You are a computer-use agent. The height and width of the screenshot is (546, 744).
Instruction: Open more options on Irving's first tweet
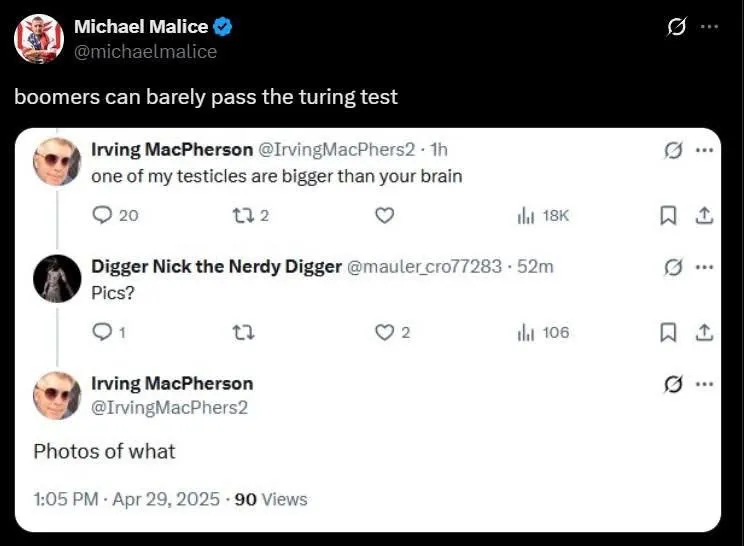tap(704, 150)
